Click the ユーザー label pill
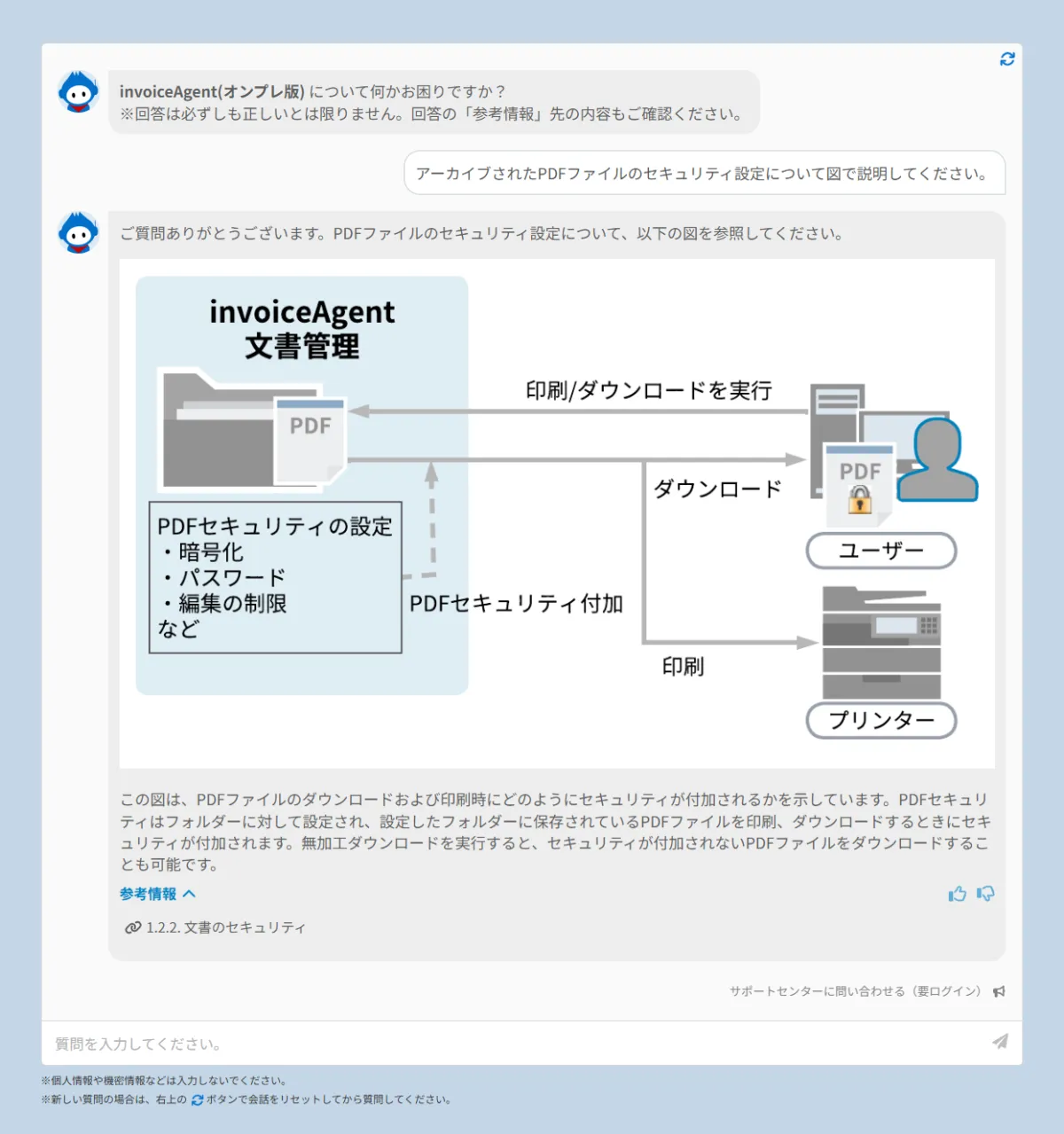Screen dimensions: 1064x1134 pos(880,551)
